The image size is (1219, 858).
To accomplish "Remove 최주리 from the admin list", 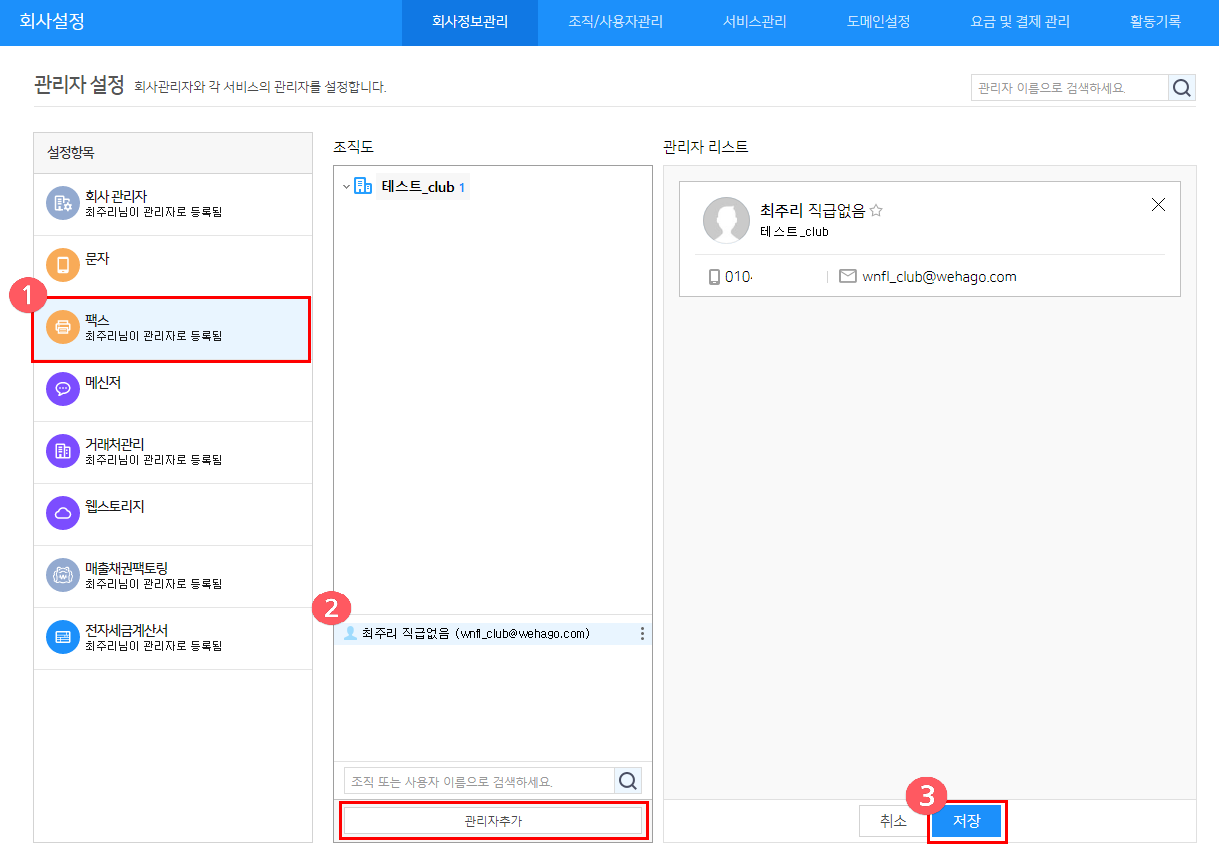I will coord(1158,205).
